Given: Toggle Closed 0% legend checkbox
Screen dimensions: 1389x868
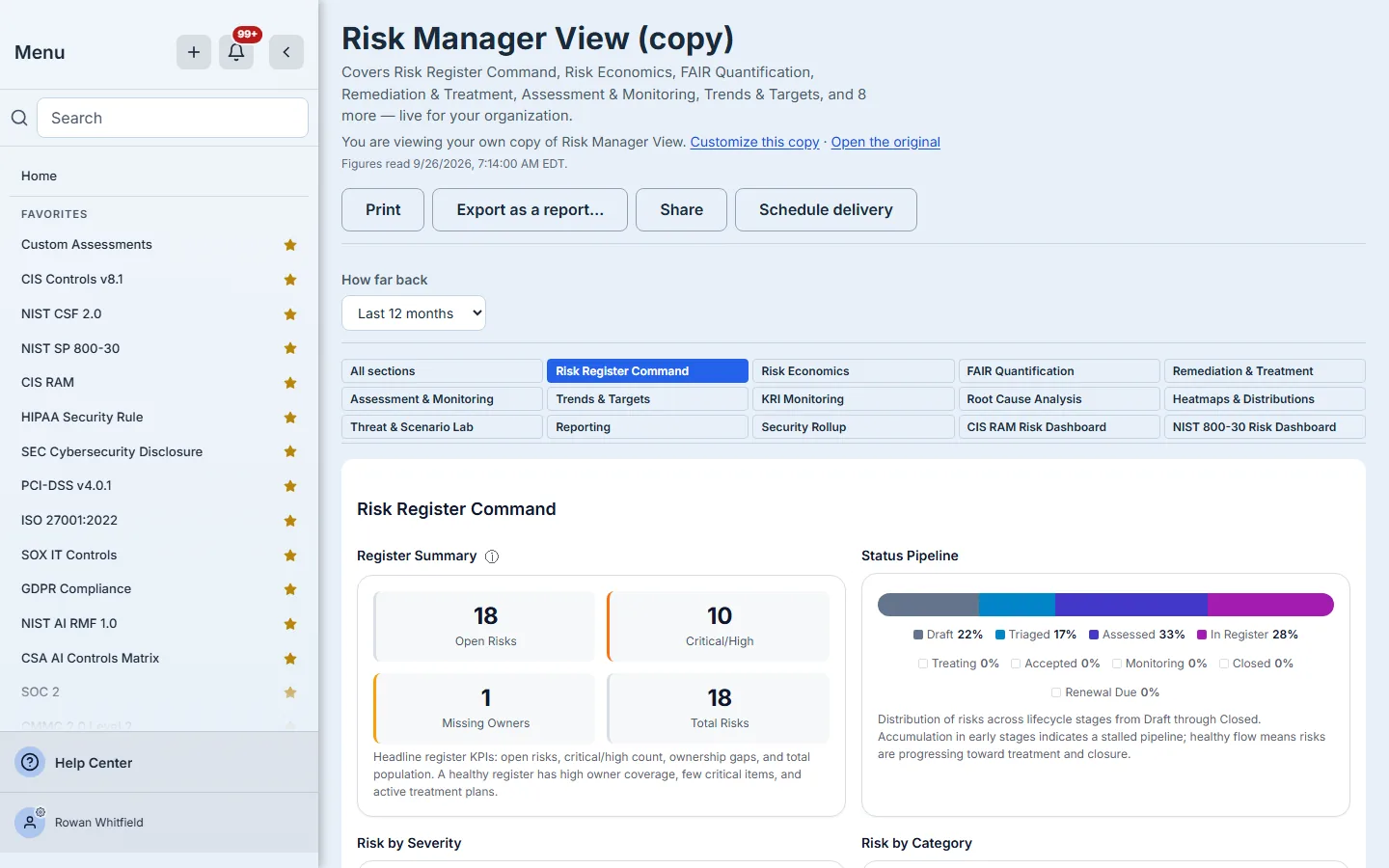Looking at the screenshot, I should [1224, 664].
